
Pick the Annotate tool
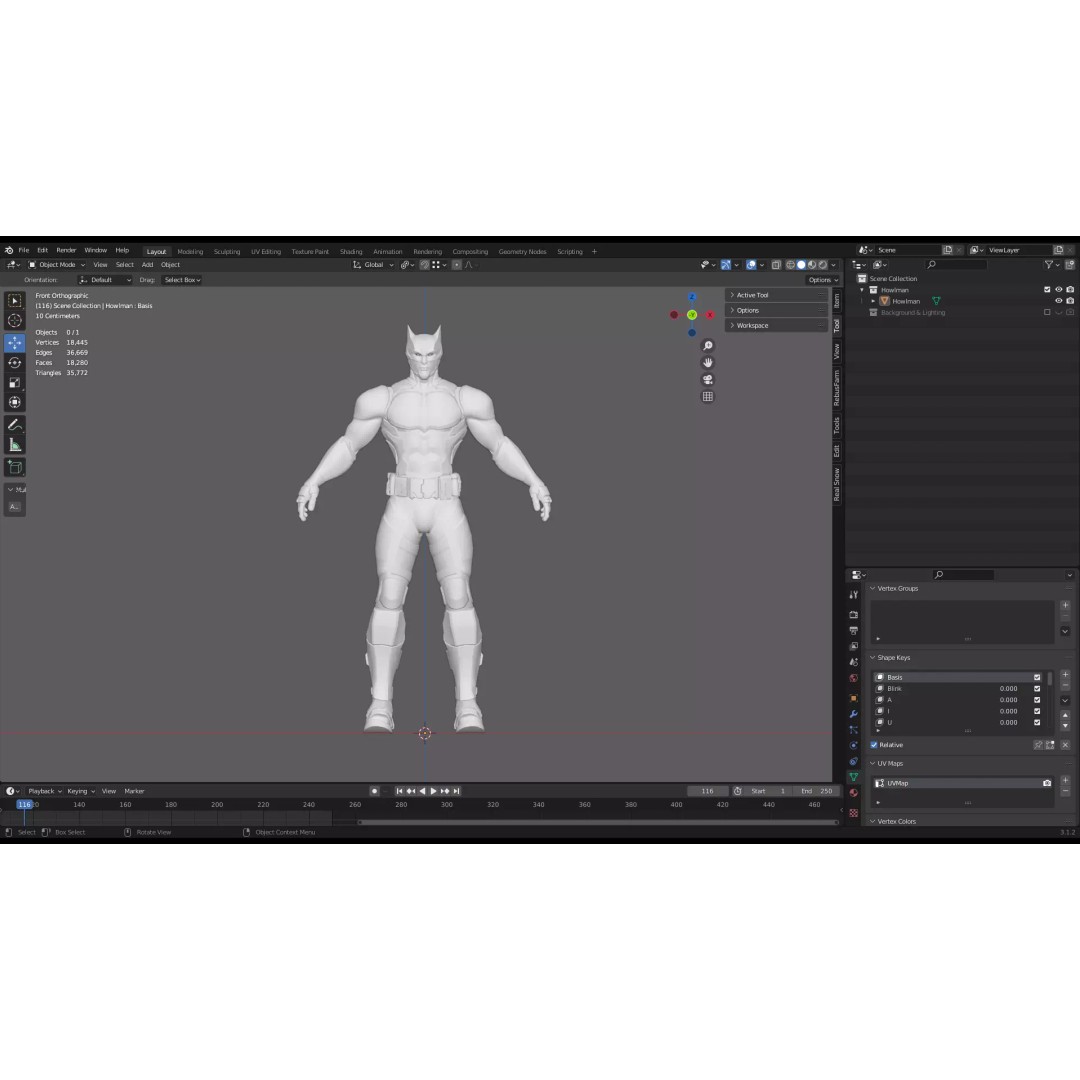tap(14, 425)
